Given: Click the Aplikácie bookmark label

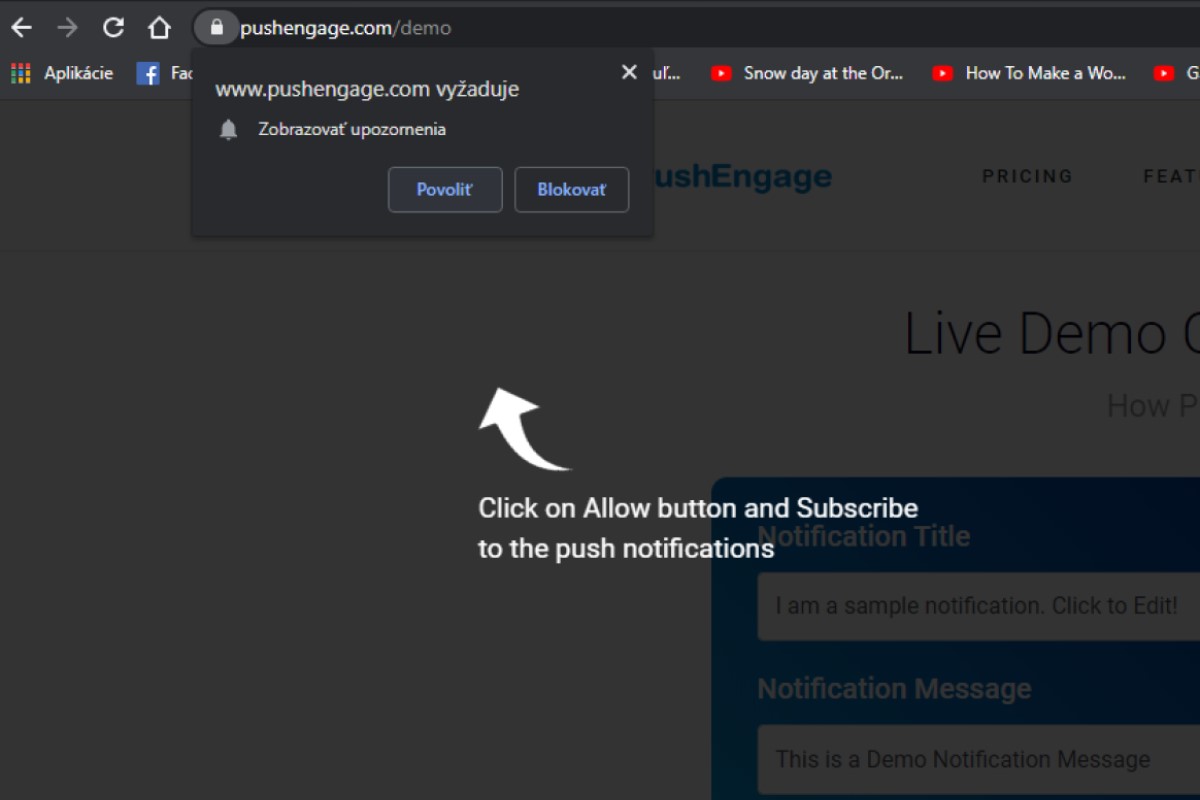Looking at the screenshot, I should (x=78, y=73).
